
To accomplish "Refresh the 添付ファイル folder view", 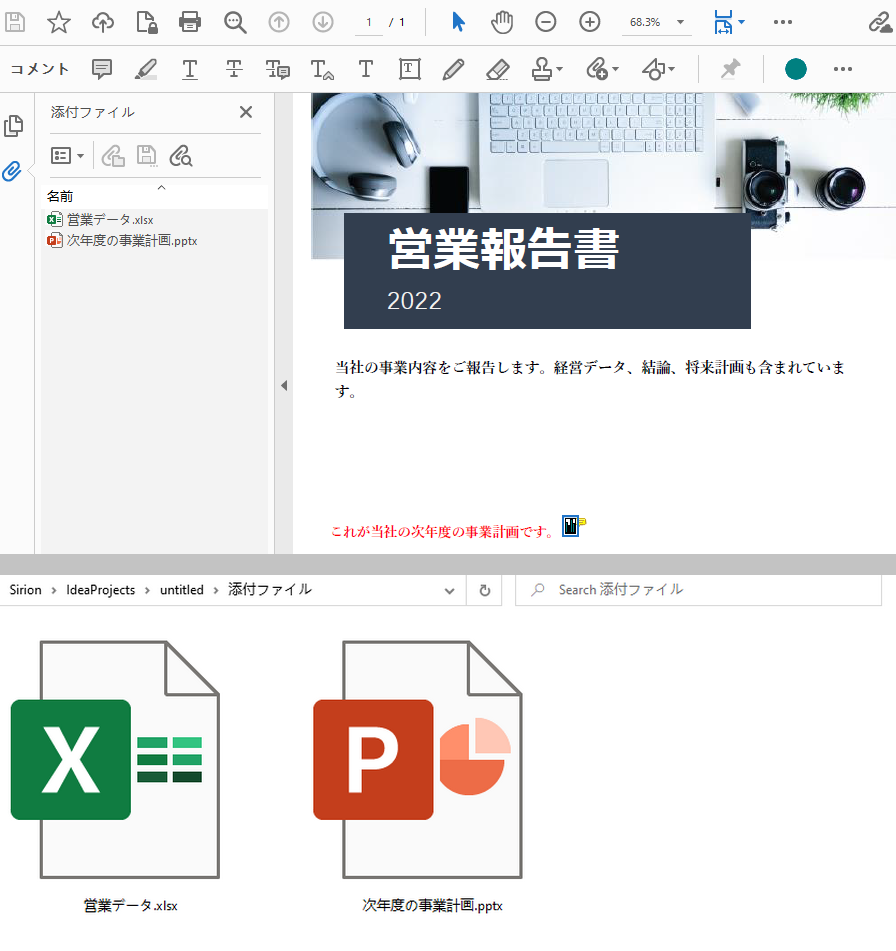I will [x=484, y=590].
